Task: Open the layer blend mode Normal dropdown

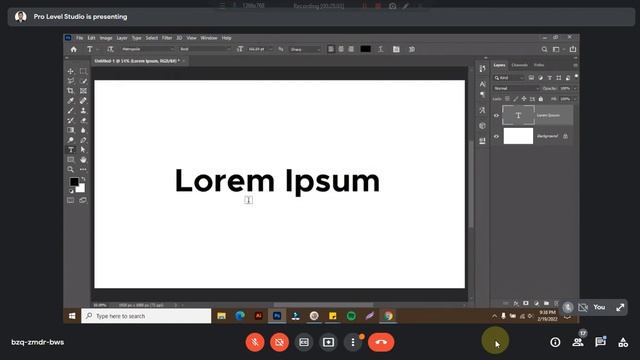Action: [x=516, y=88]
